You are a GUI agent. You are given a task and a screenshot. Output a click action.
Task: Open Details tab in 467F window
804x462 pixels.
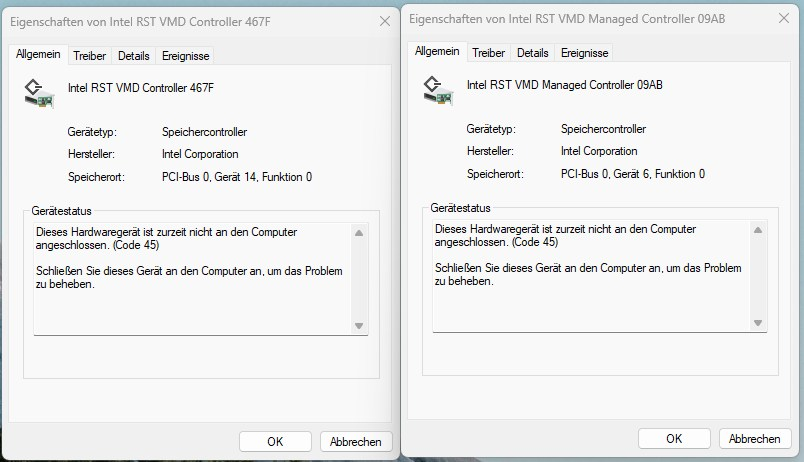pyautogui.click(x=134, y=56)
